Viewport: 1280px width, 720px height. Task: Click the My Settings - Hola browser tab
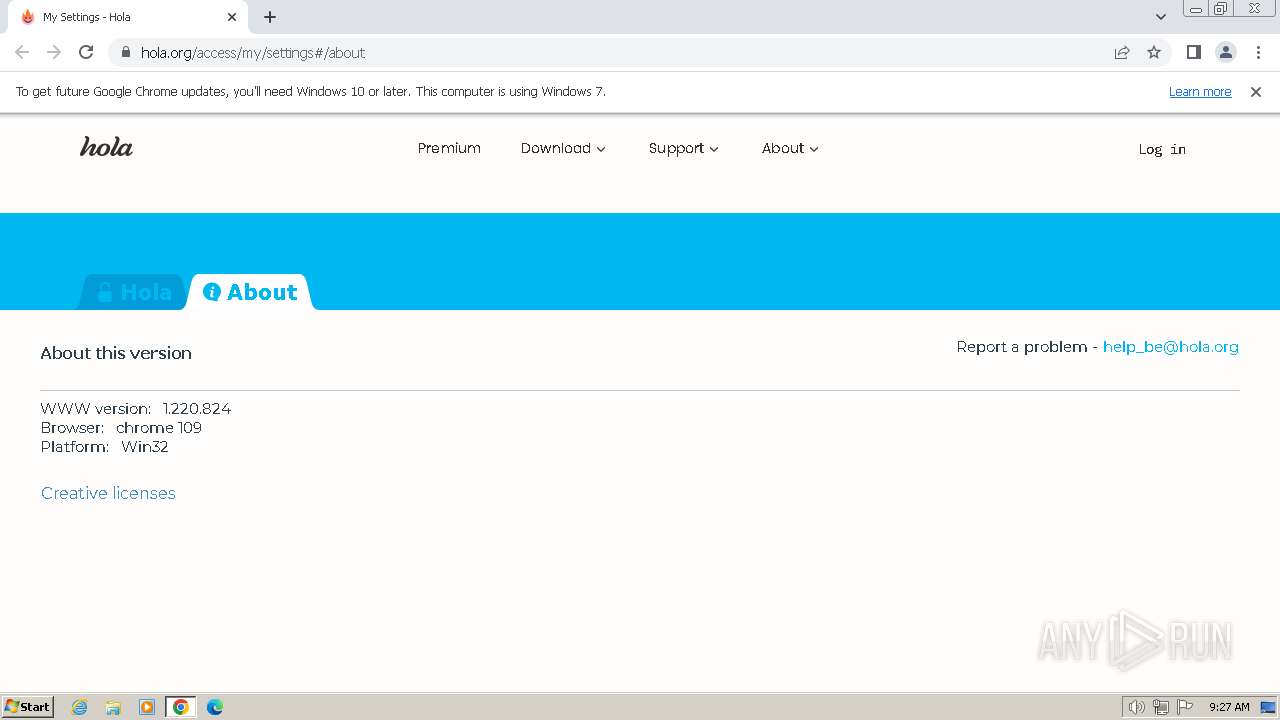tap(127, 17)
